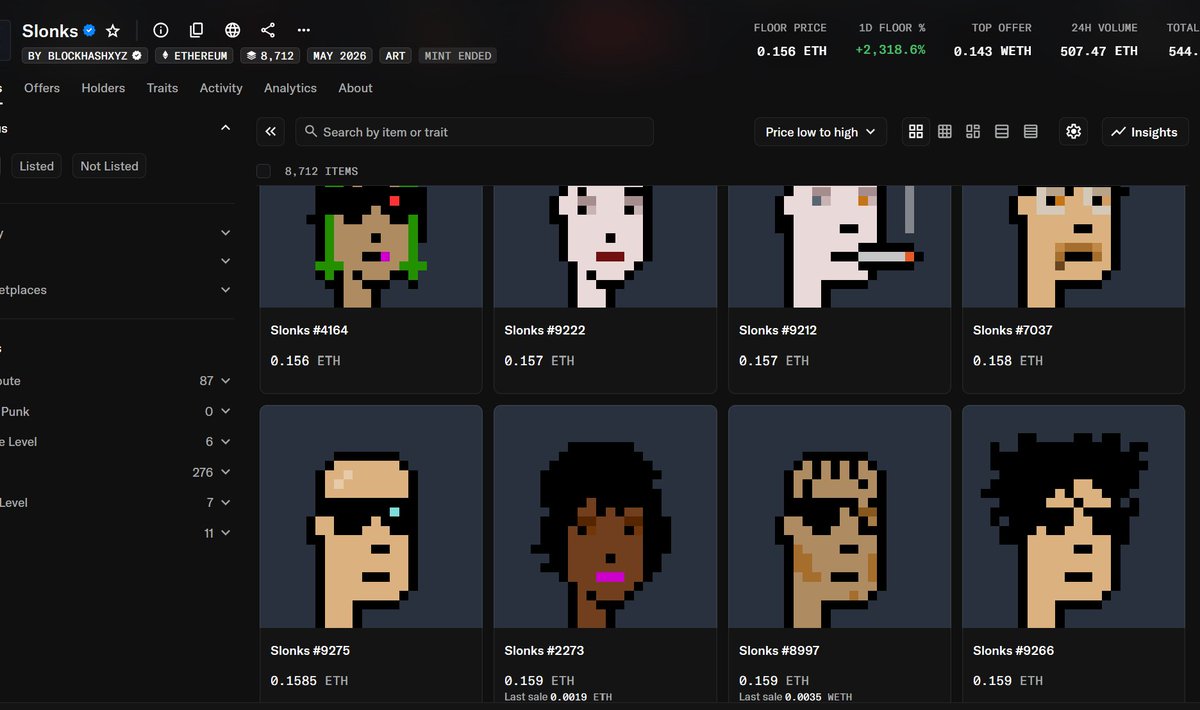Viewport: 1200px width, 710px height.
Task: Open the Holders tab
Action: click(103, 88)
